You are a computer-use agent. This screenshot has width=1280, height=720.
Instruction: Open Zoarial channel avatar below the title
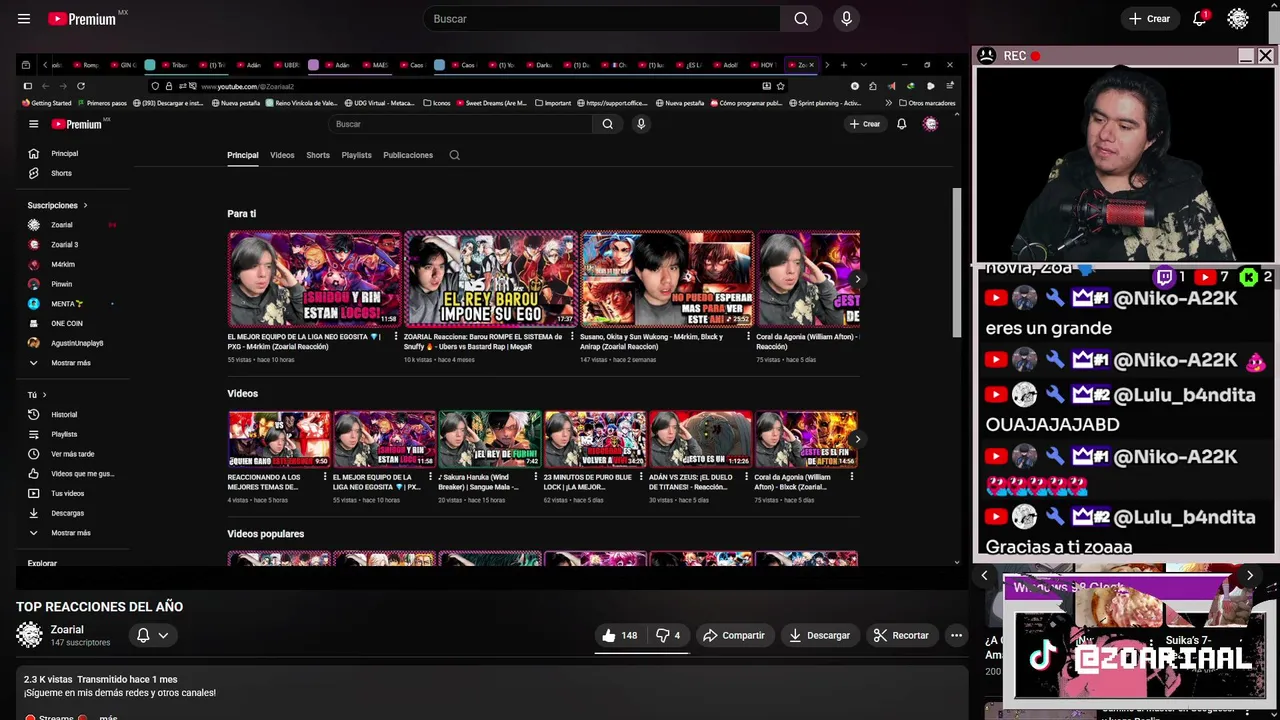point(29,635)
